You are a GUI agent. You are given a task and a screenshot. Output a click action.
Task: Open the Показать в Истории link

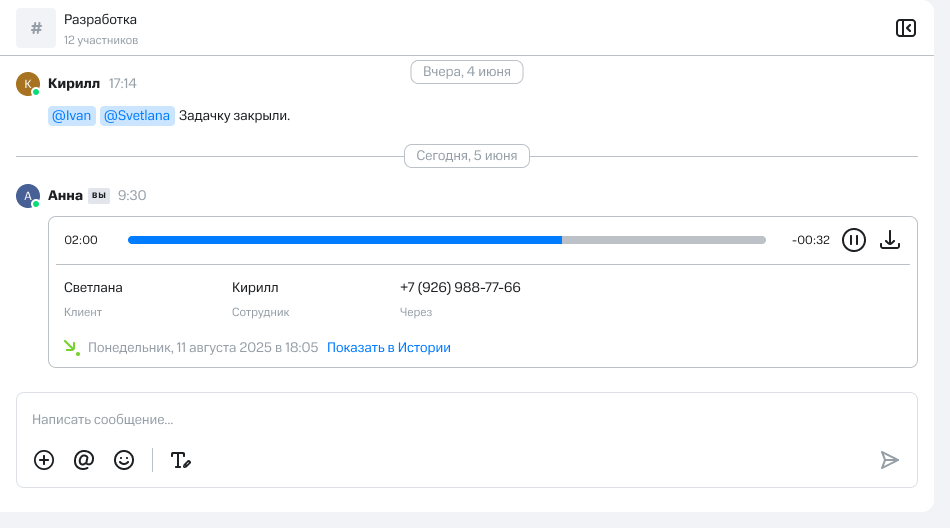(388, 348)
